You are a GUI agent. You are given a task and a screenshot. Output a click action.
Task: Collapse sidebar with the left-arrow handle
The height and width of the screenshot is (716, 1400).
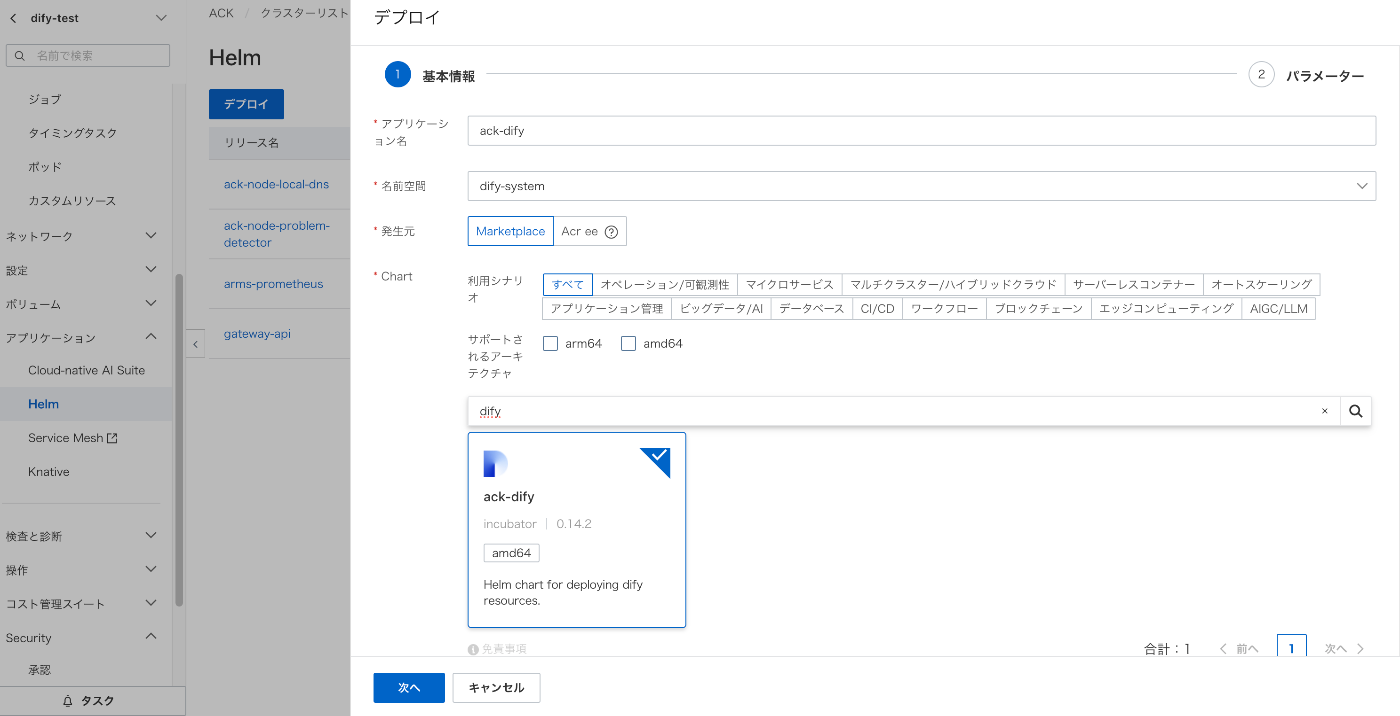pos(196,343)
